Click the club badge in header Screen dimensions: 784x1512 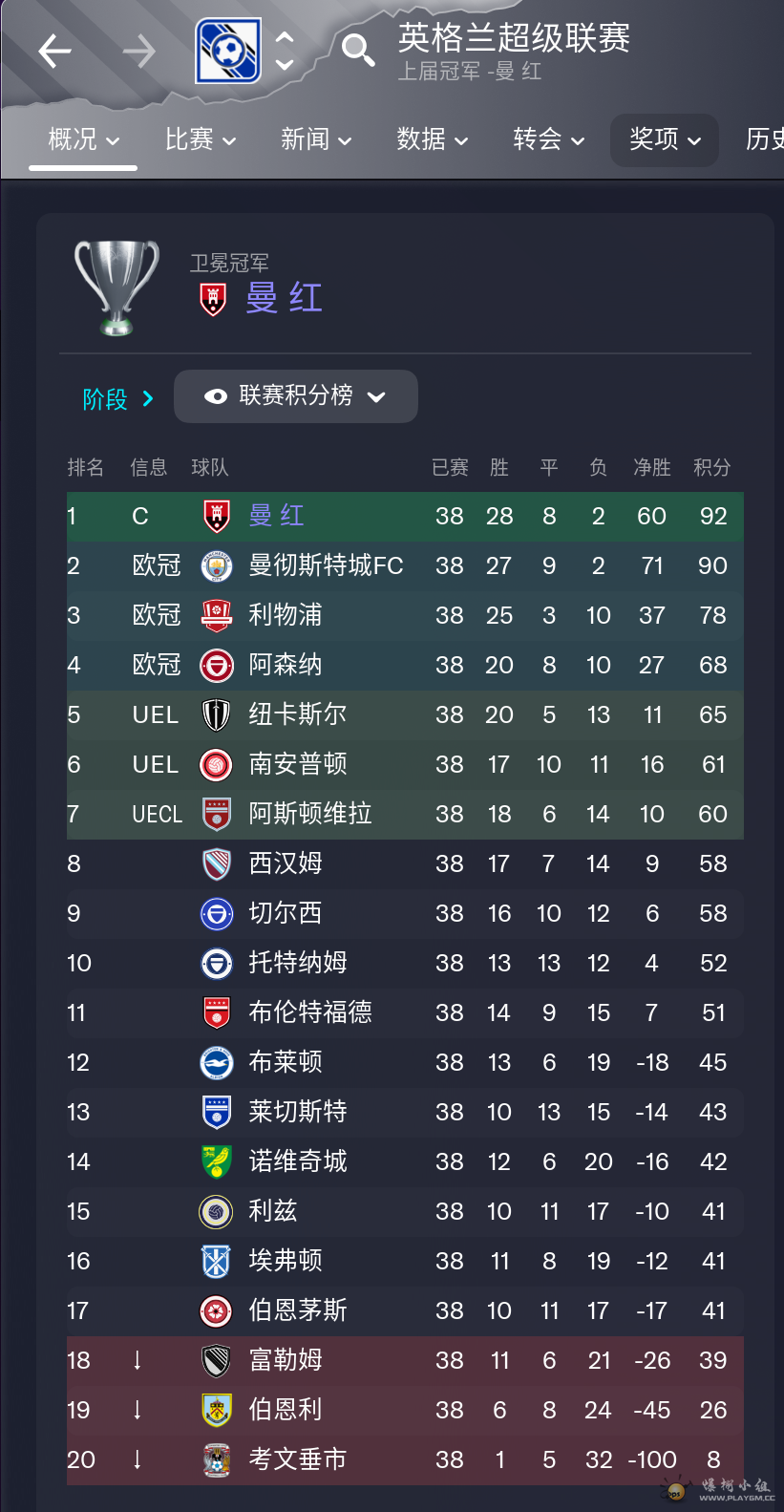[228, 51]
